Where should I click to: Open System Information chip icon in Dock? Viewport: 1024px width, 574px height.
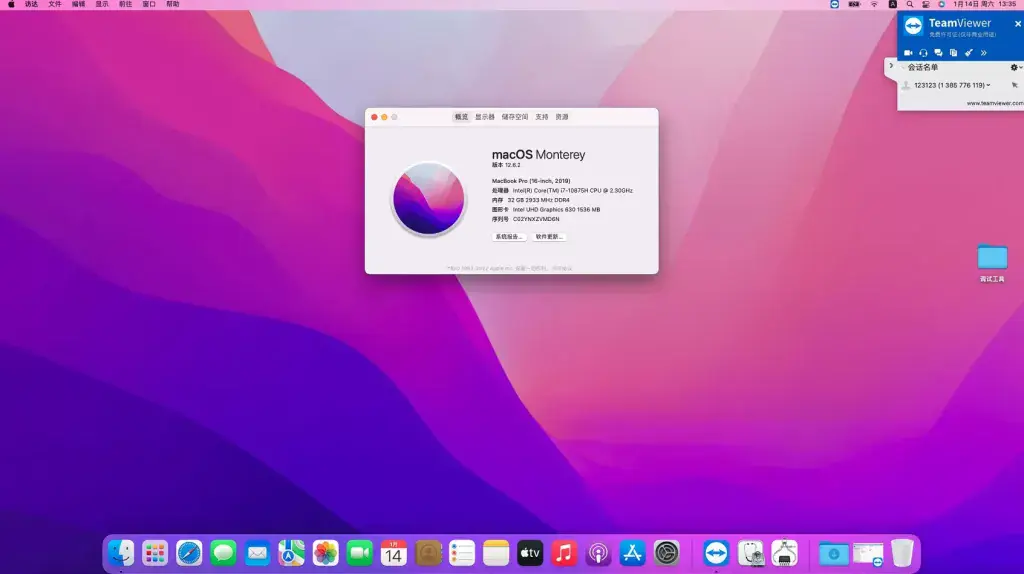pyautogui.click(x=784, y=553)
